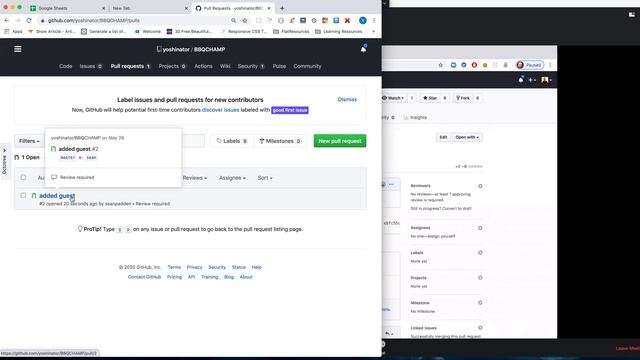Open the Watch dropdown in back window
Screen dimensions: 640x360
[x=393, y=98]
